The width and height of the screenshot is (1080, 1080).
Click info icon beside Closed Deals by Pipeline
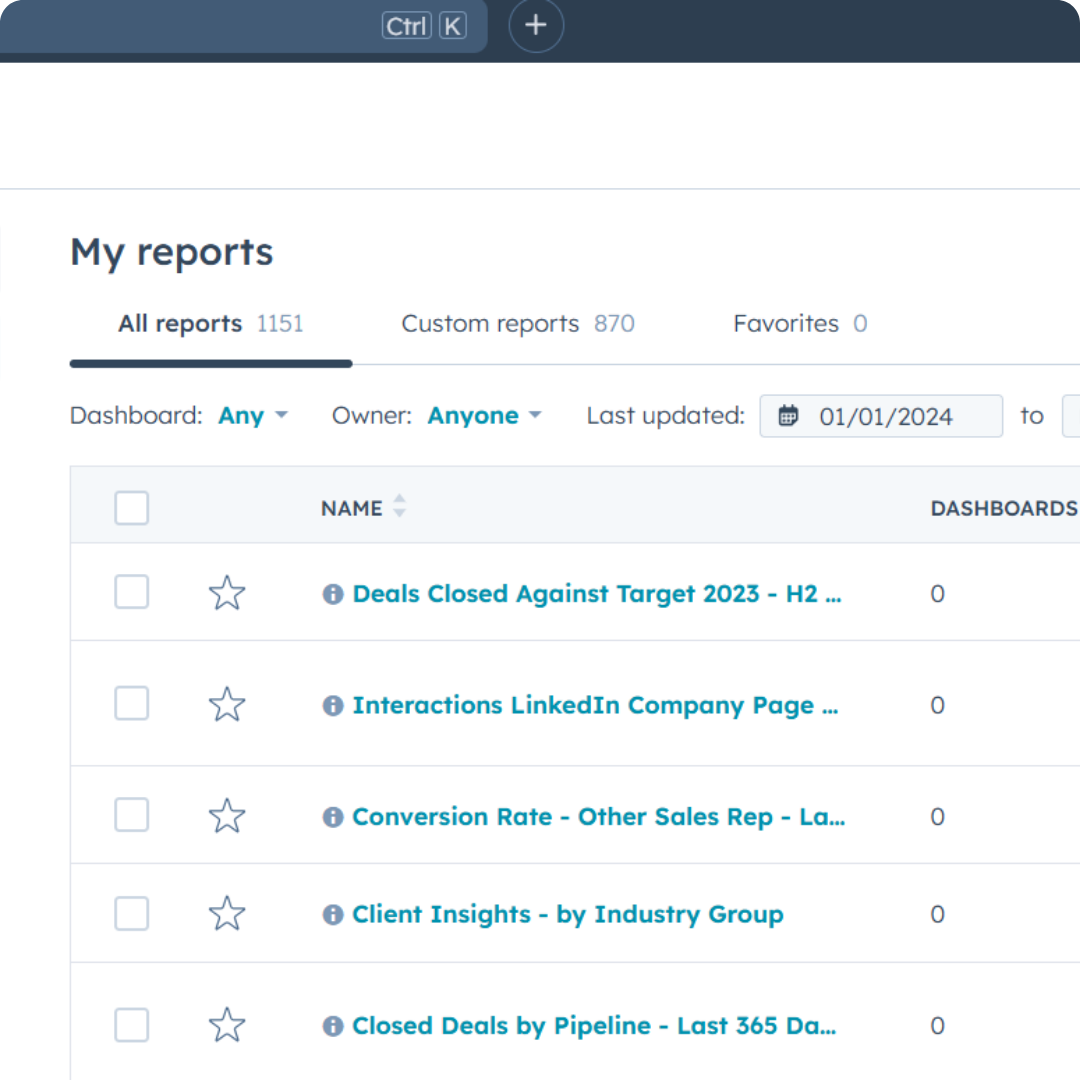(x=333, y=1026)
